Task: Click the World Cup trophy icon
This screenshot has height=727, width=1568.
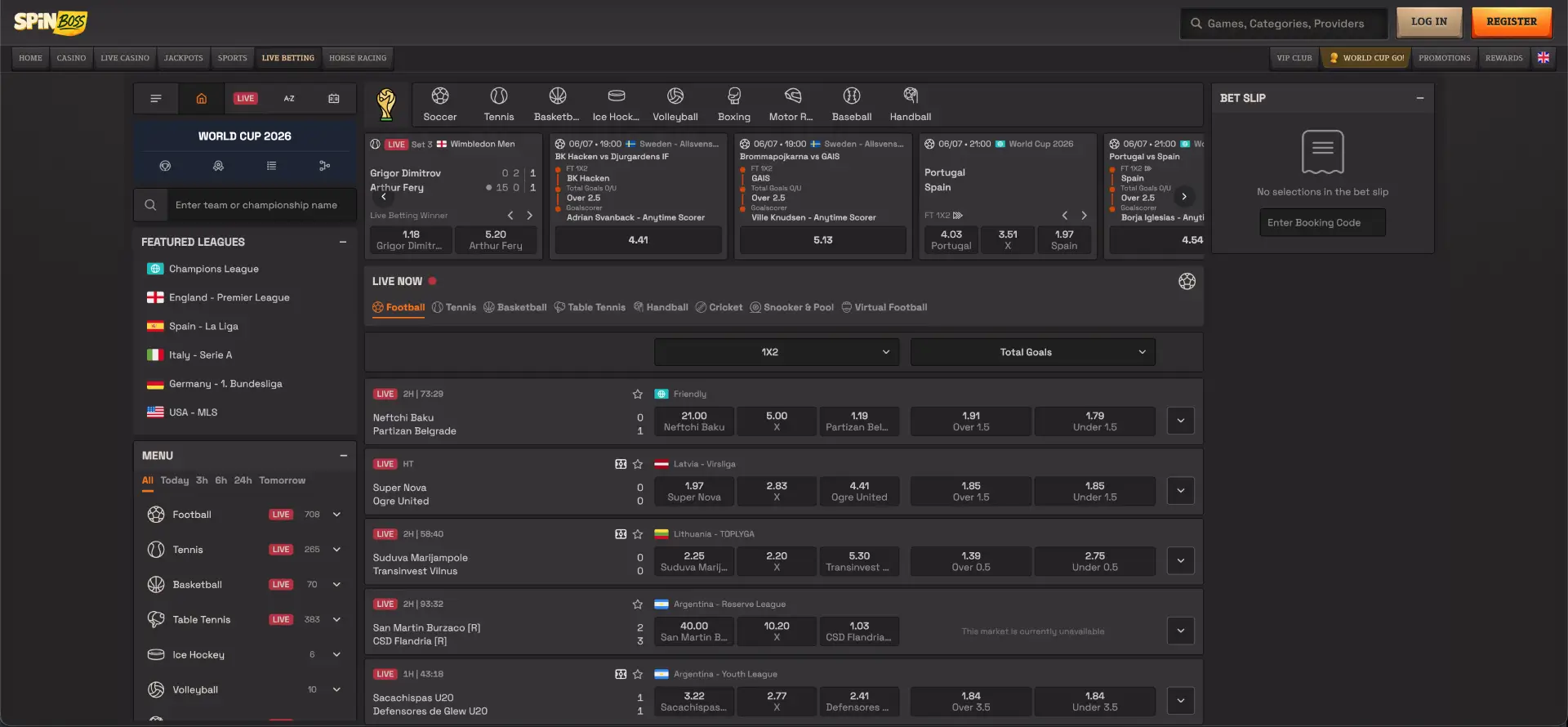Action: pos(386,105)
